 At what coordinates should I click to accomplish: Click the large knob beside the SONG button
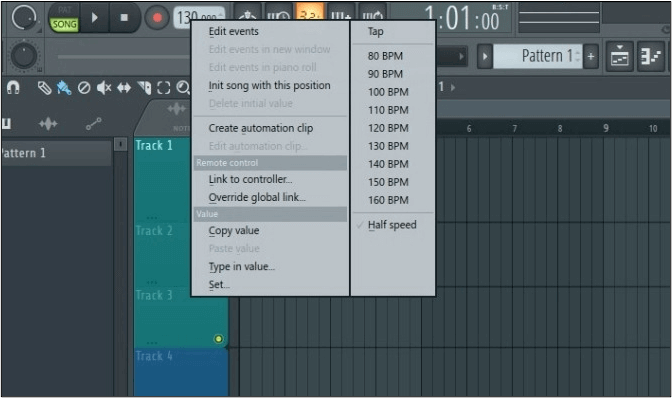coord(24,18)
